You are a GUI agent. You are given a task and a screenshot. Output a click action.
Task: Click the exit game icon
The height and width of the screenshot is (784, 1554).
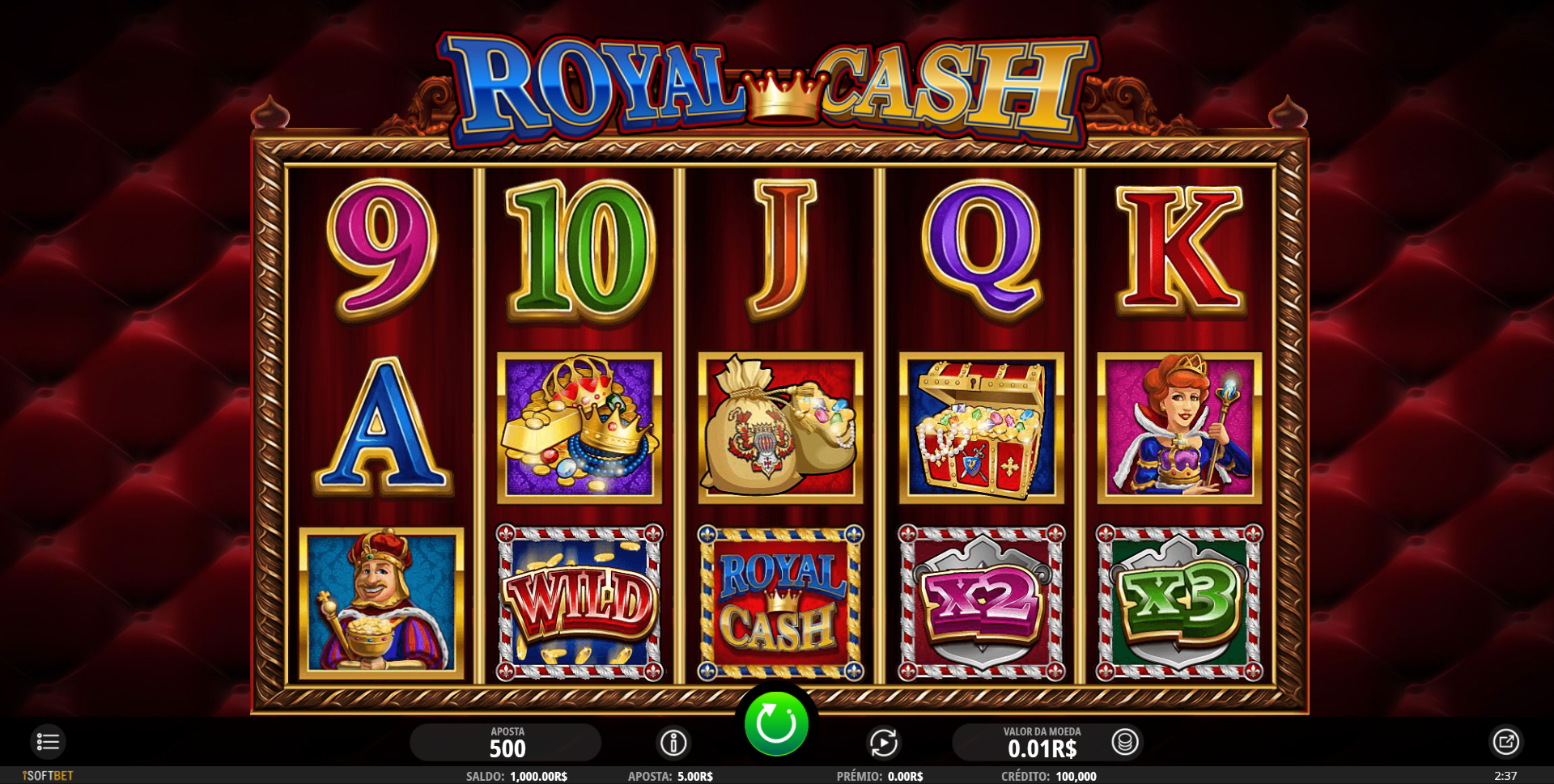coord(1505,741)
